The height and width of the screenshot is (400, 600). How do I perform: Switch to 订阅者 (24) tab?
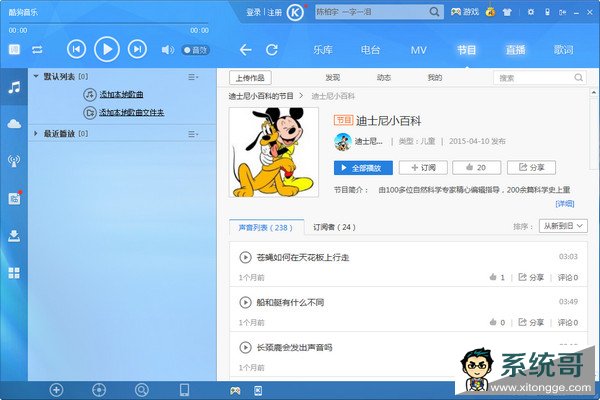(x=334, y=227)
